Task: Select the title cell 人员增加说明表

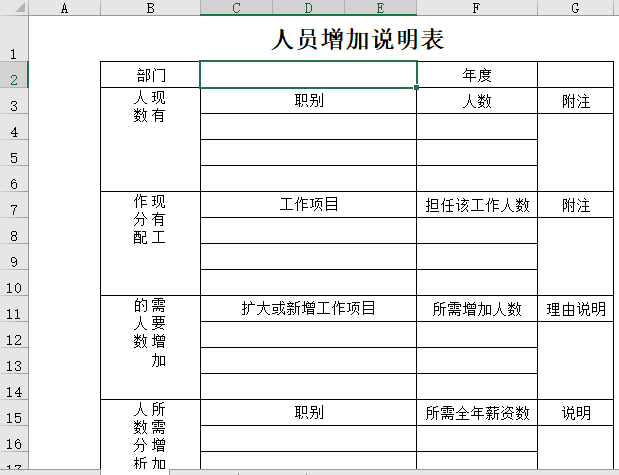Action: pyautogui.click(x=357, y=40)
